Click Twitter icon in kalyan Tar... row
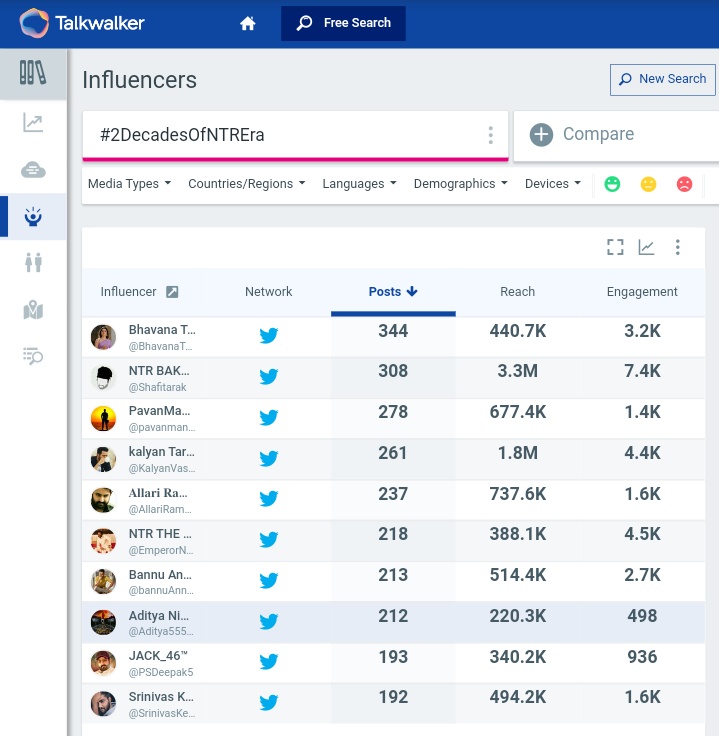 pos(268,458)
